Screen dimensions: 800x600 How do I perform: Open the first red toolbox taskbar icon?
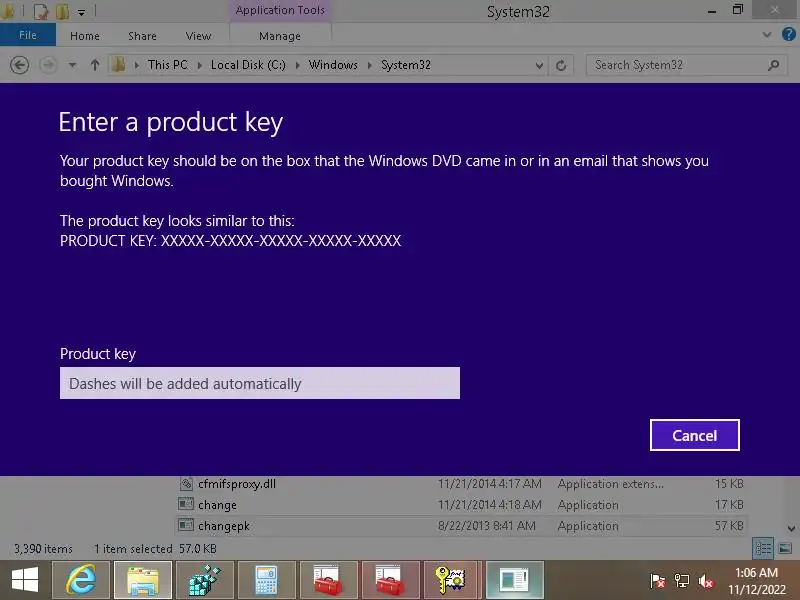tap(328, 580)
